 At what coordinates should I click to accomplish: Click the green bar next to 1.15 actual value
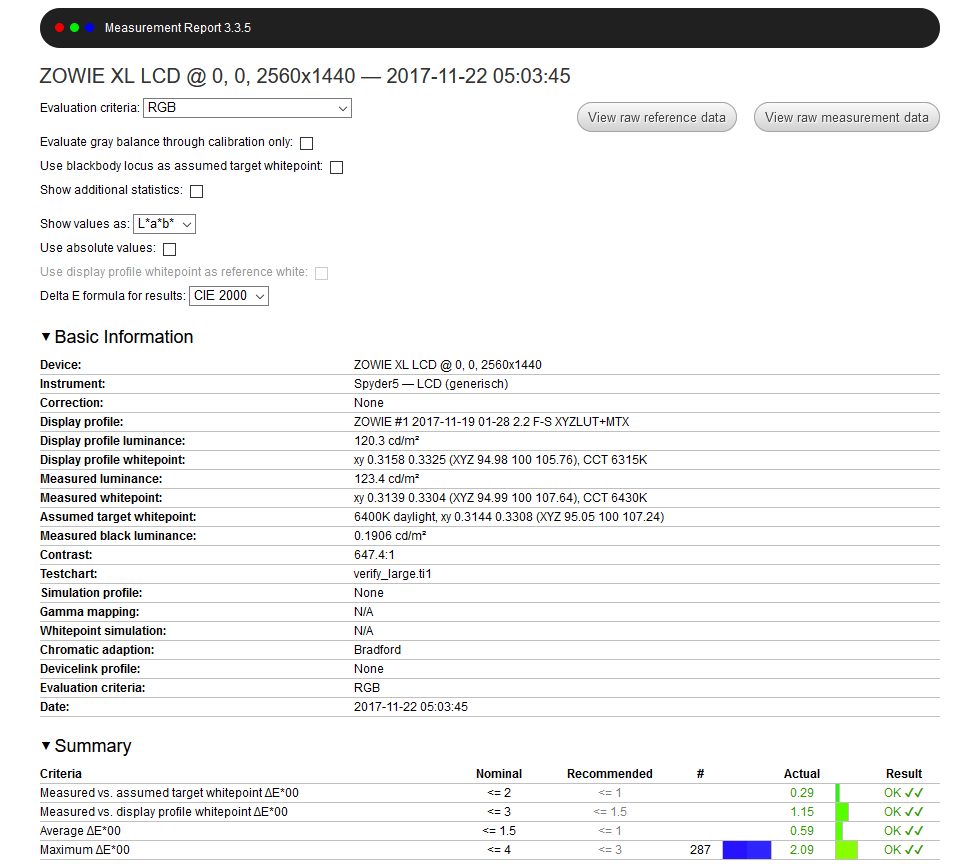pos(842,812)
